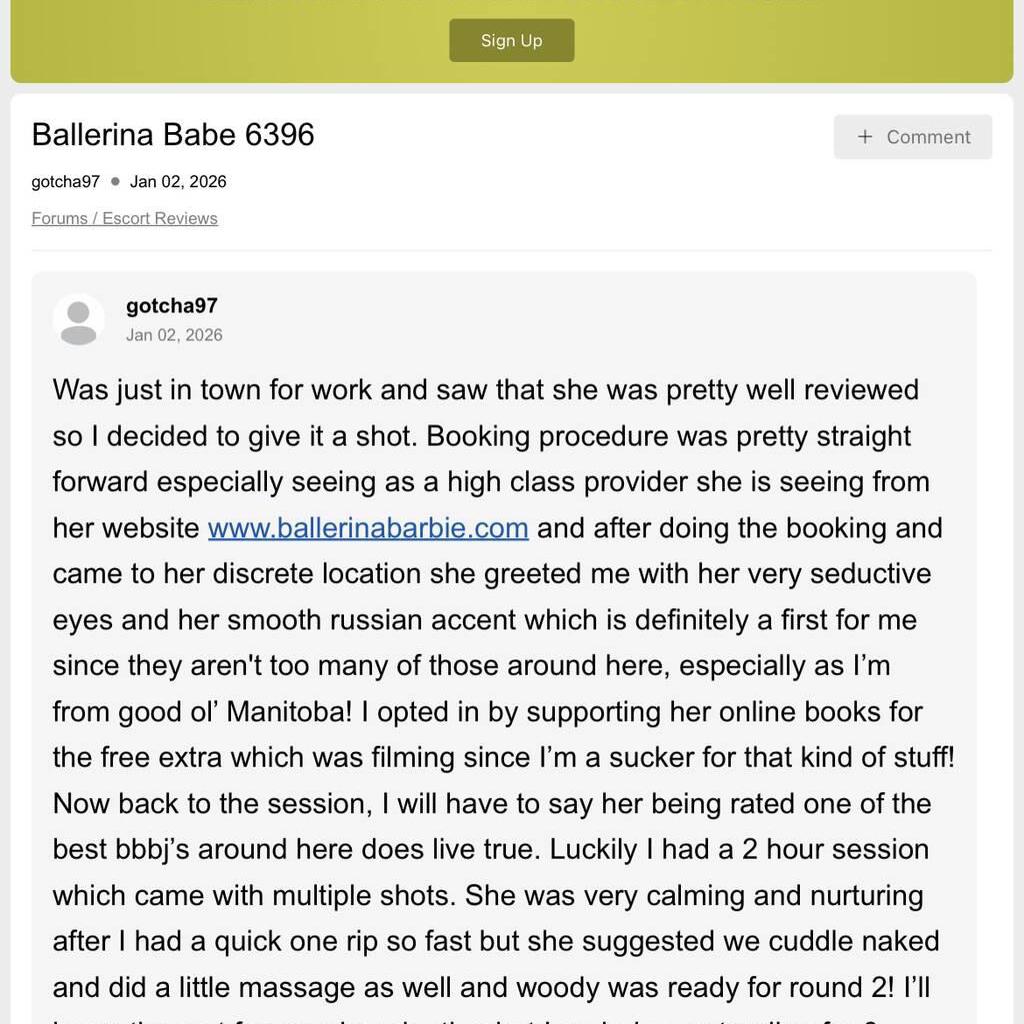Screen dimensions: 1024x1024
Task: Click the thread date beside the dot separator
Action: 178,181
